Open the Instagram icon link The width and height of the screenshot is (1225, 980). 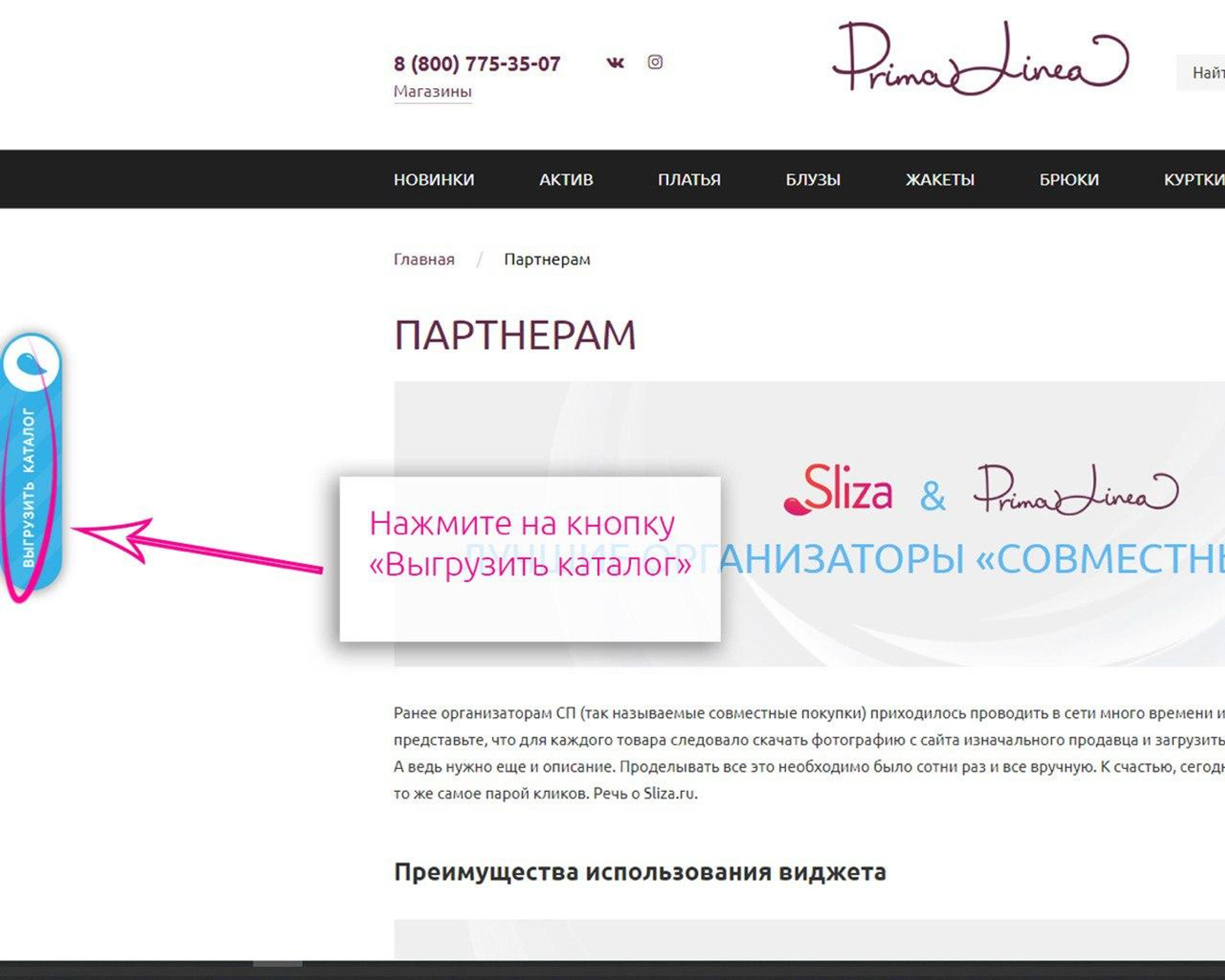coord(655,62)
